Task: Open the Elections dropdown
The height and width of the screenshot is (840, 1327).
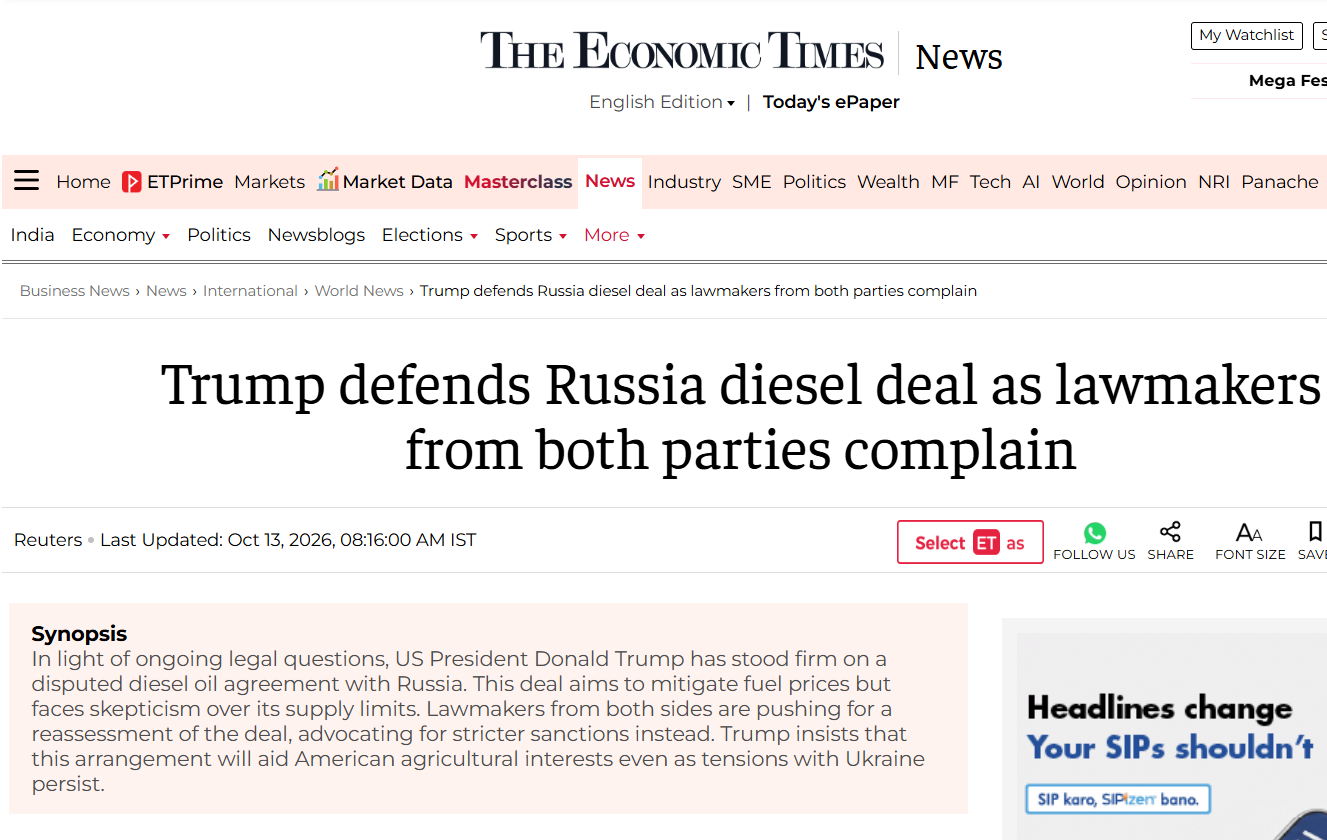Action: [430, 235]
